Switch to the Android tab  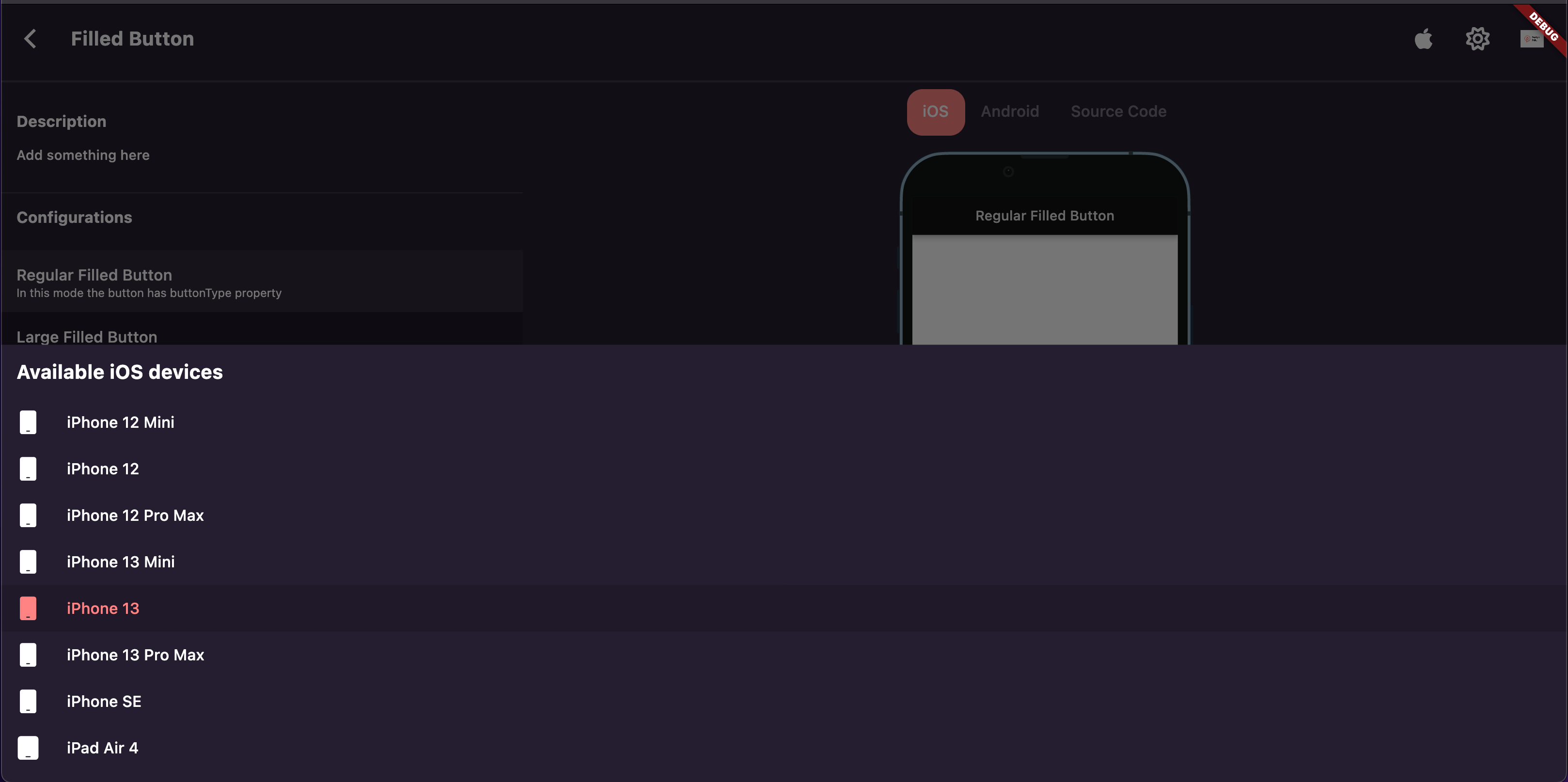[x=1010, y=111]
